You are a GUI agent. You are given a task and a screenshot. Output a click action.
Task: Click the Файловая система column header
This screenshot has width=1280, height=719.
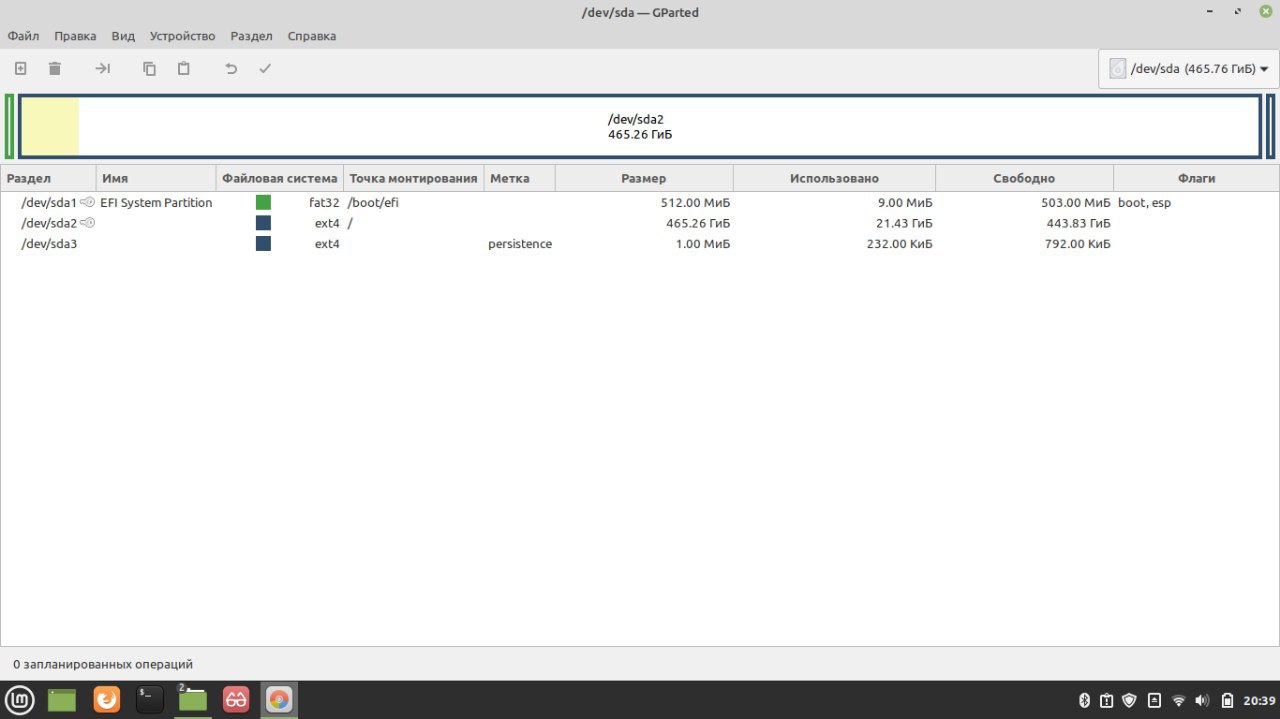pyautogui.click(x=280, y=178)
